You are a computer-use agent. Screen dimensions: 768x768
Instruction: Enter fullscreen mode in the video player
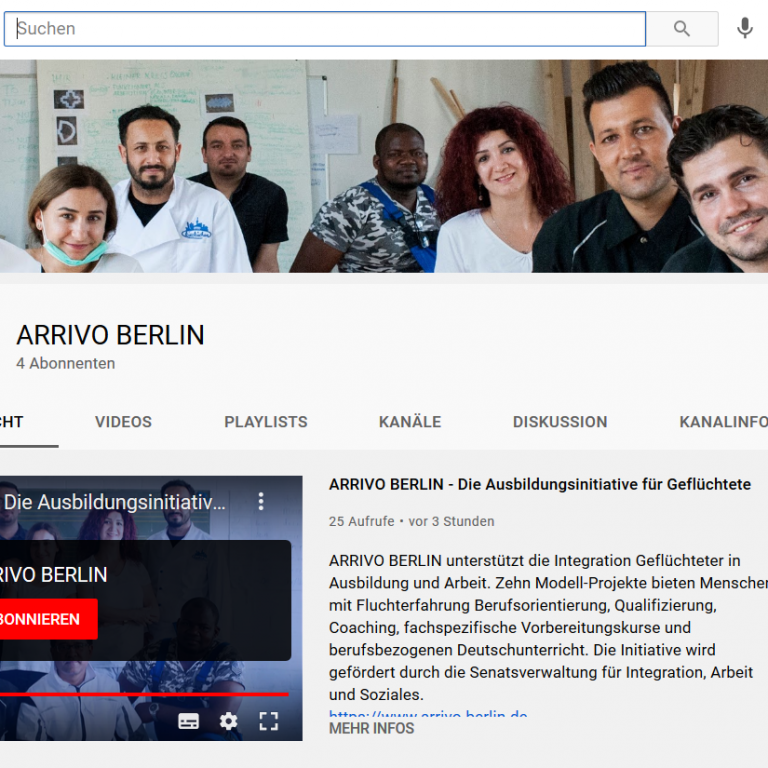click(x=269, y=721)
